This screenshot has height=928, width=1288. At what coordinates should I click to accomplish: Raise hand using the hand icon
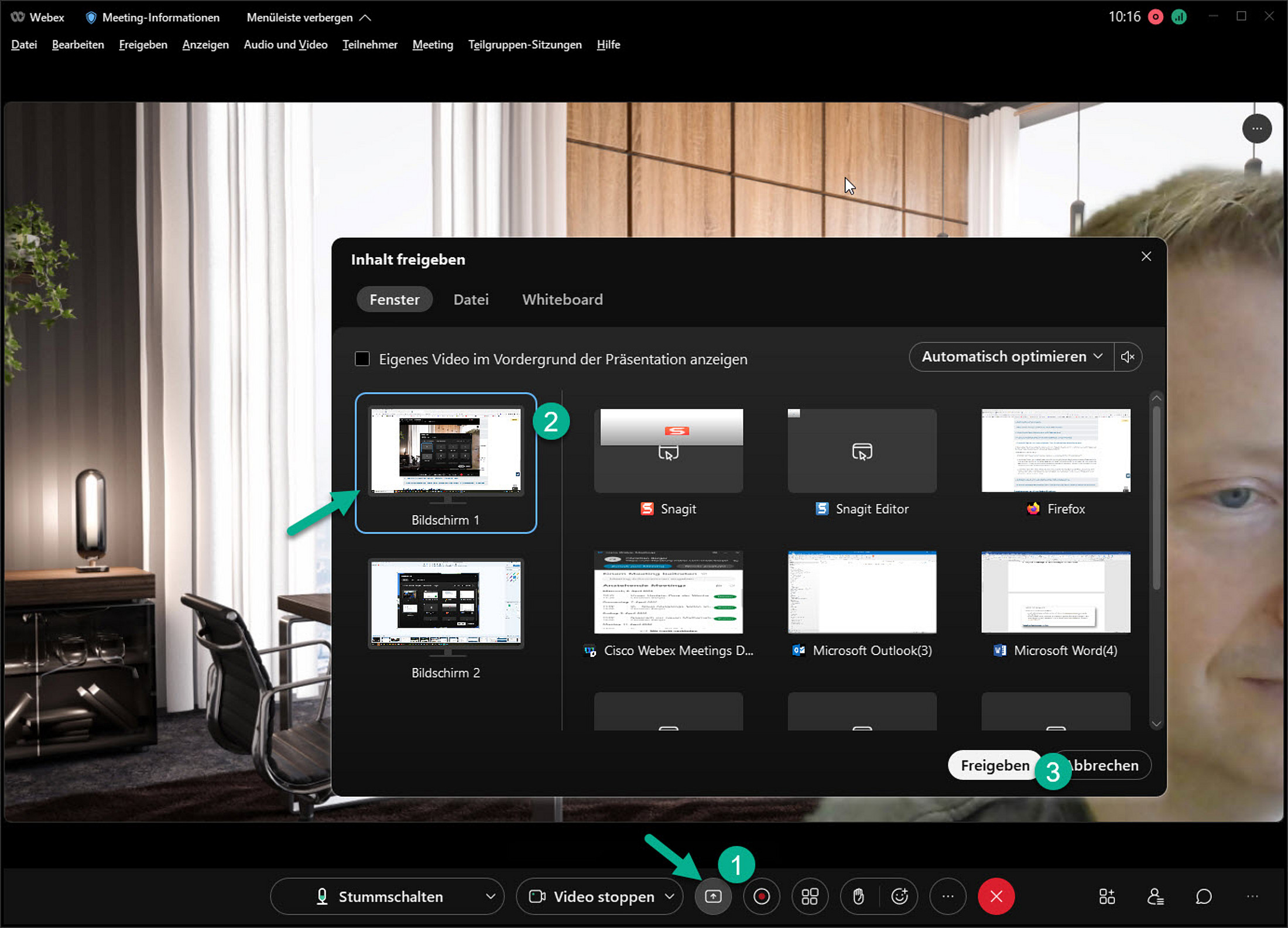[x=858, y=896]
